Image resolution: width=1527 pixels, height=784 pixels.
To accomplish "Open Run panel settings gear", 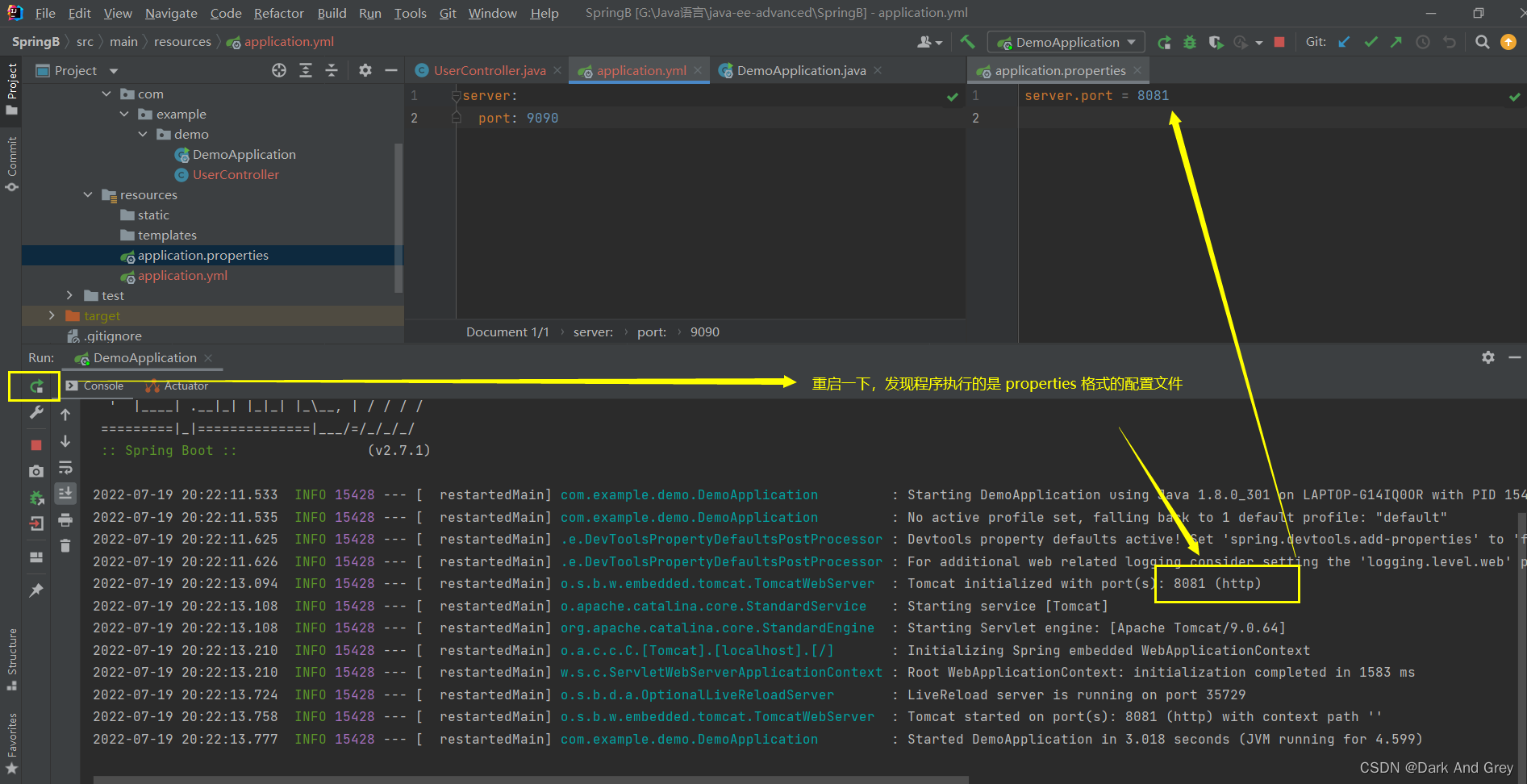I will coord(1488,357).
